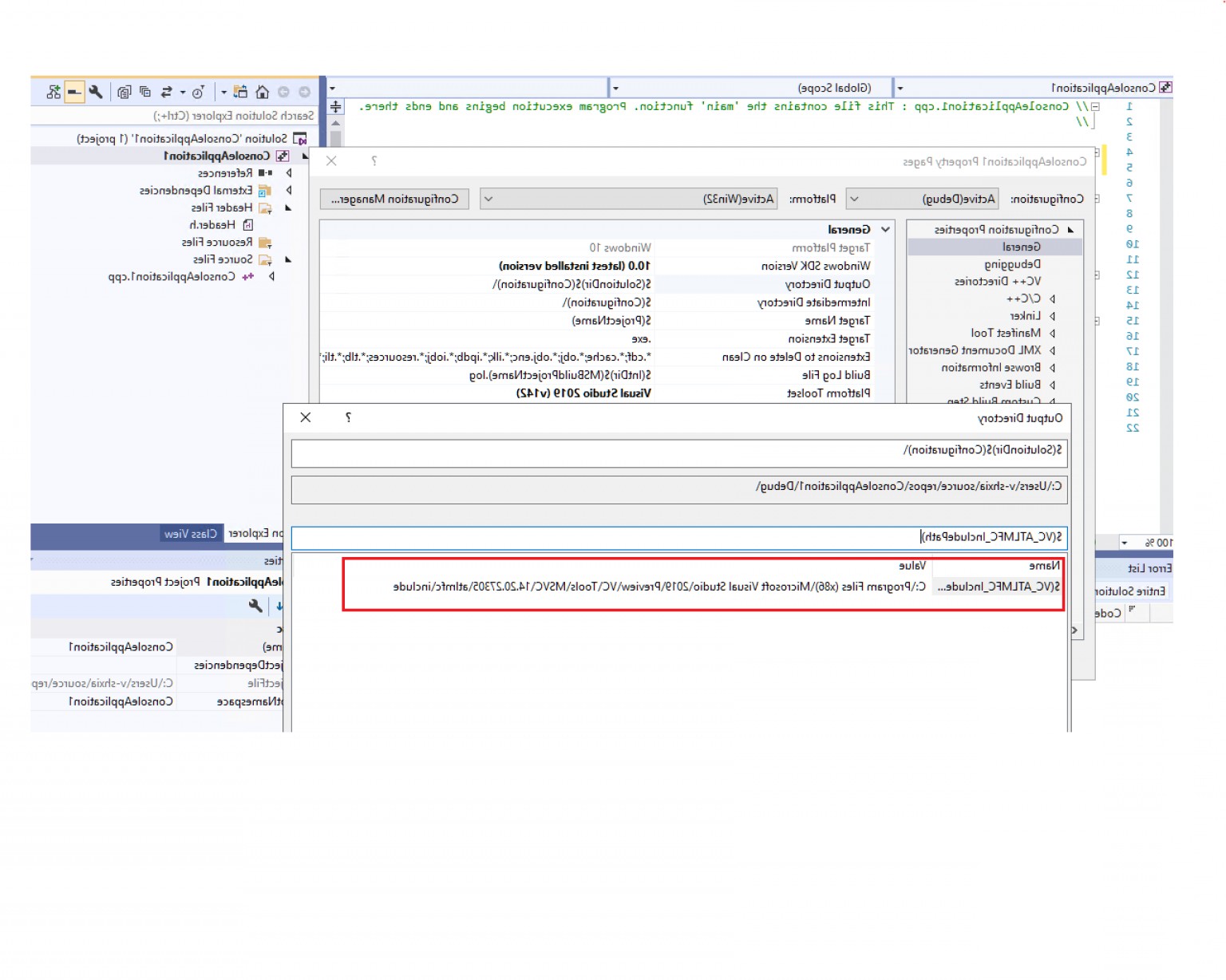Viewport: 1226px width, 980px height.
Task: Collapse the Header Files folder
Action: [x=288, y=208]
